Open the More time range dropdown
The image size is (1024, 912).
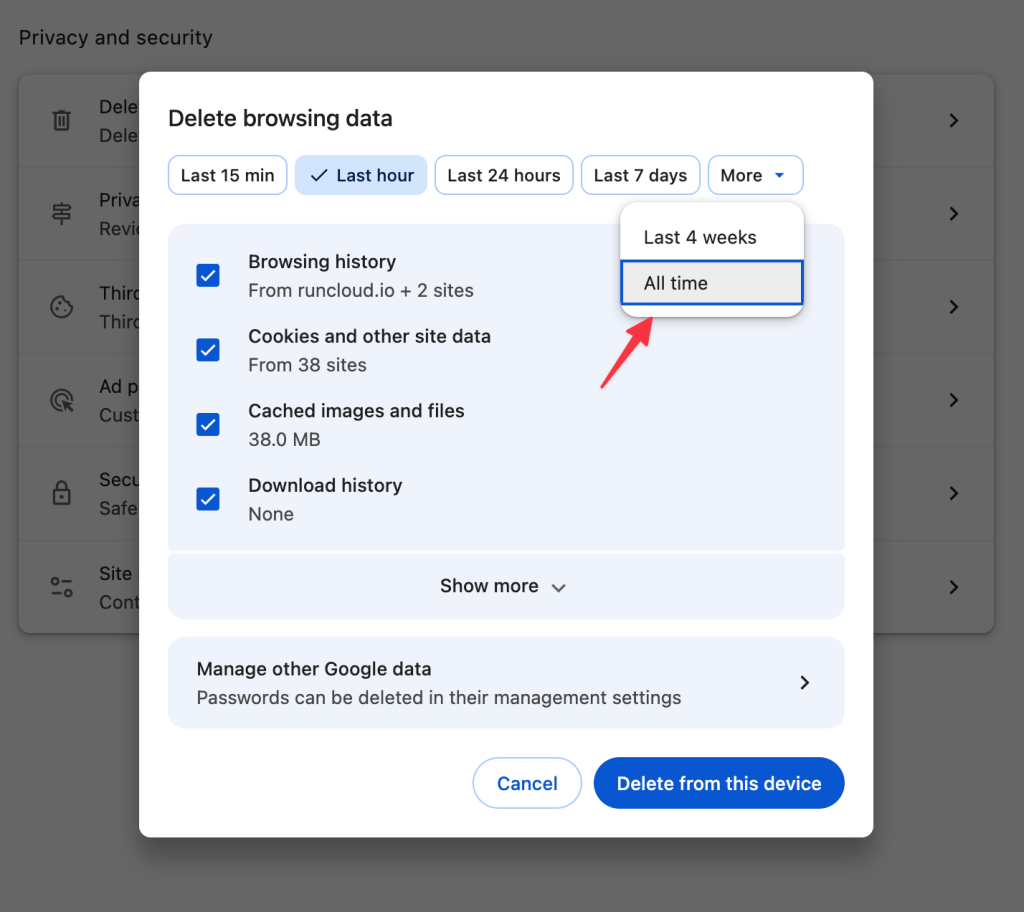click(x=754, y=175)
